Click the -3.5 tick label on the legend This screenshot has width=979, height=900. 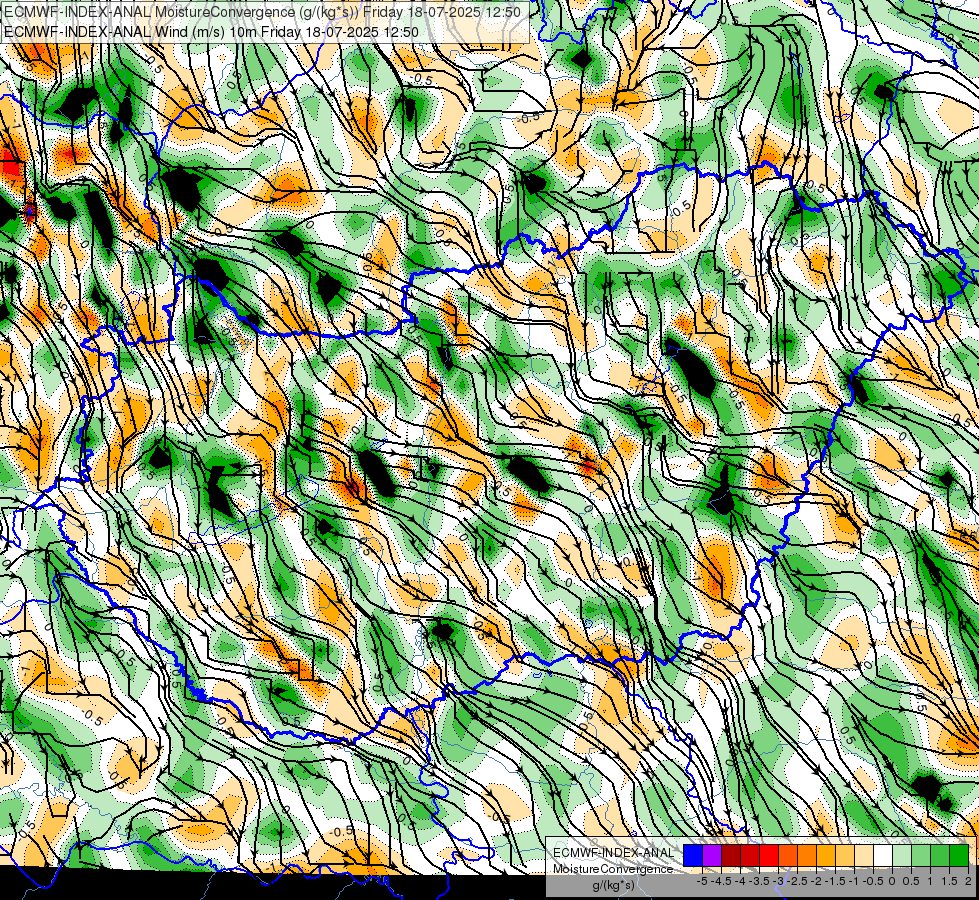point(759,881)
